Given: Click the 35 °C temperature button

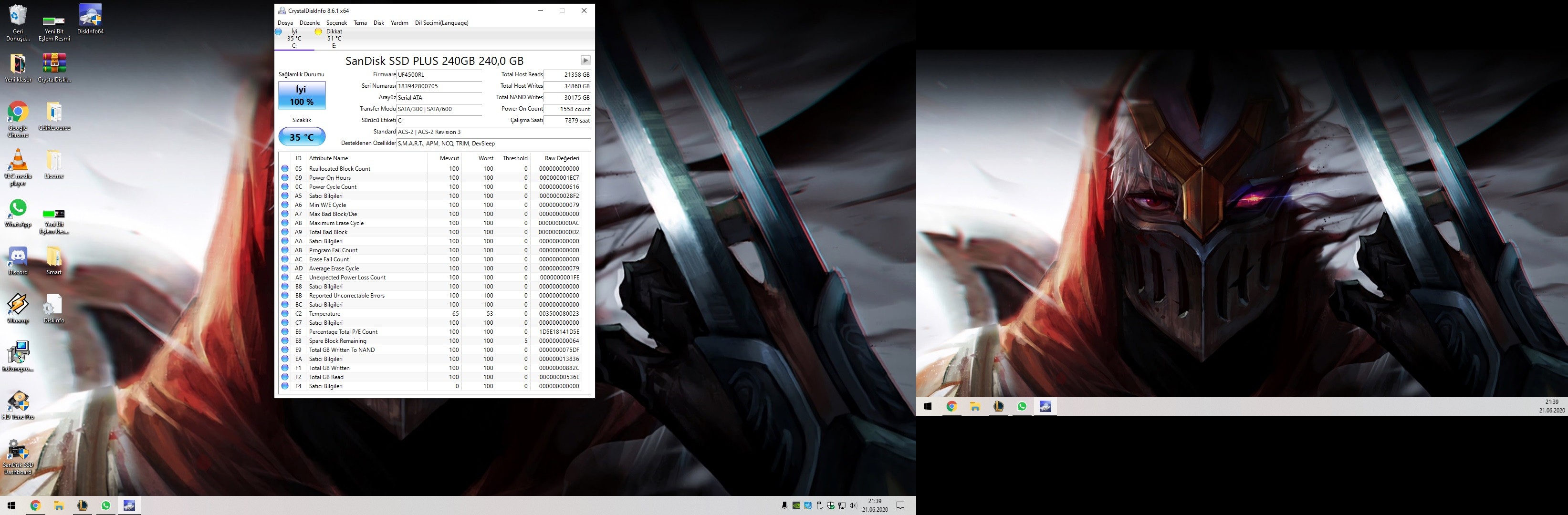Looking at the screenshot, I should [x=302, y=137].
